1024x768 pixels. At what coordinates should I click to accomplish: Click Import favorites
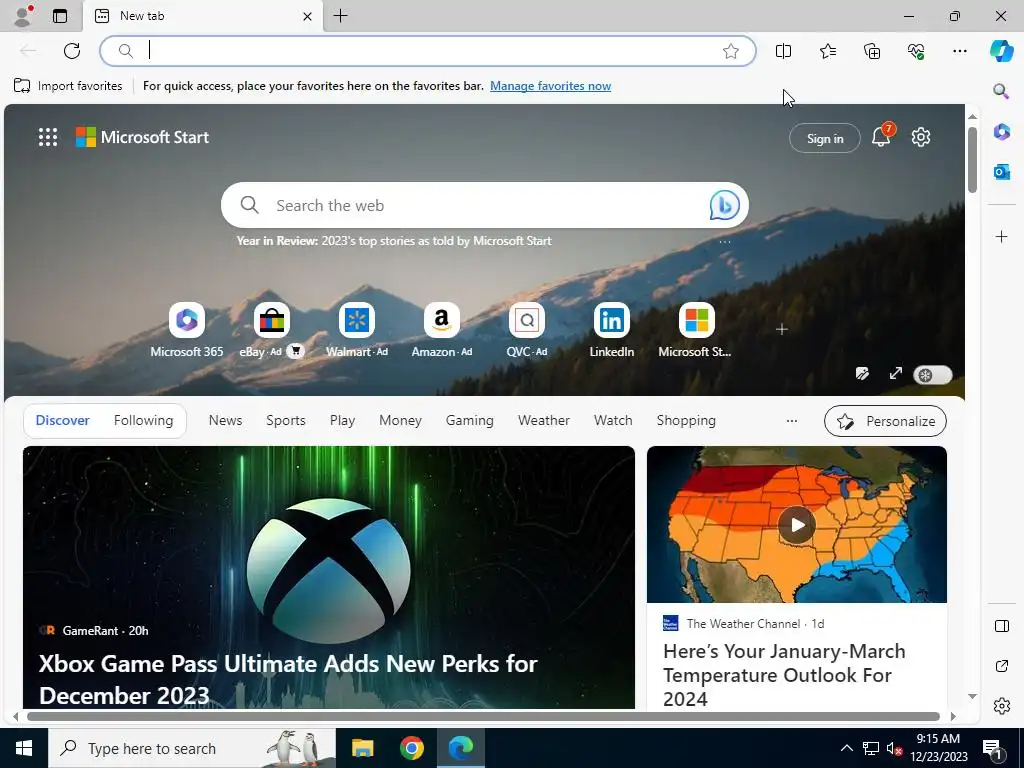tap(68, 86)
